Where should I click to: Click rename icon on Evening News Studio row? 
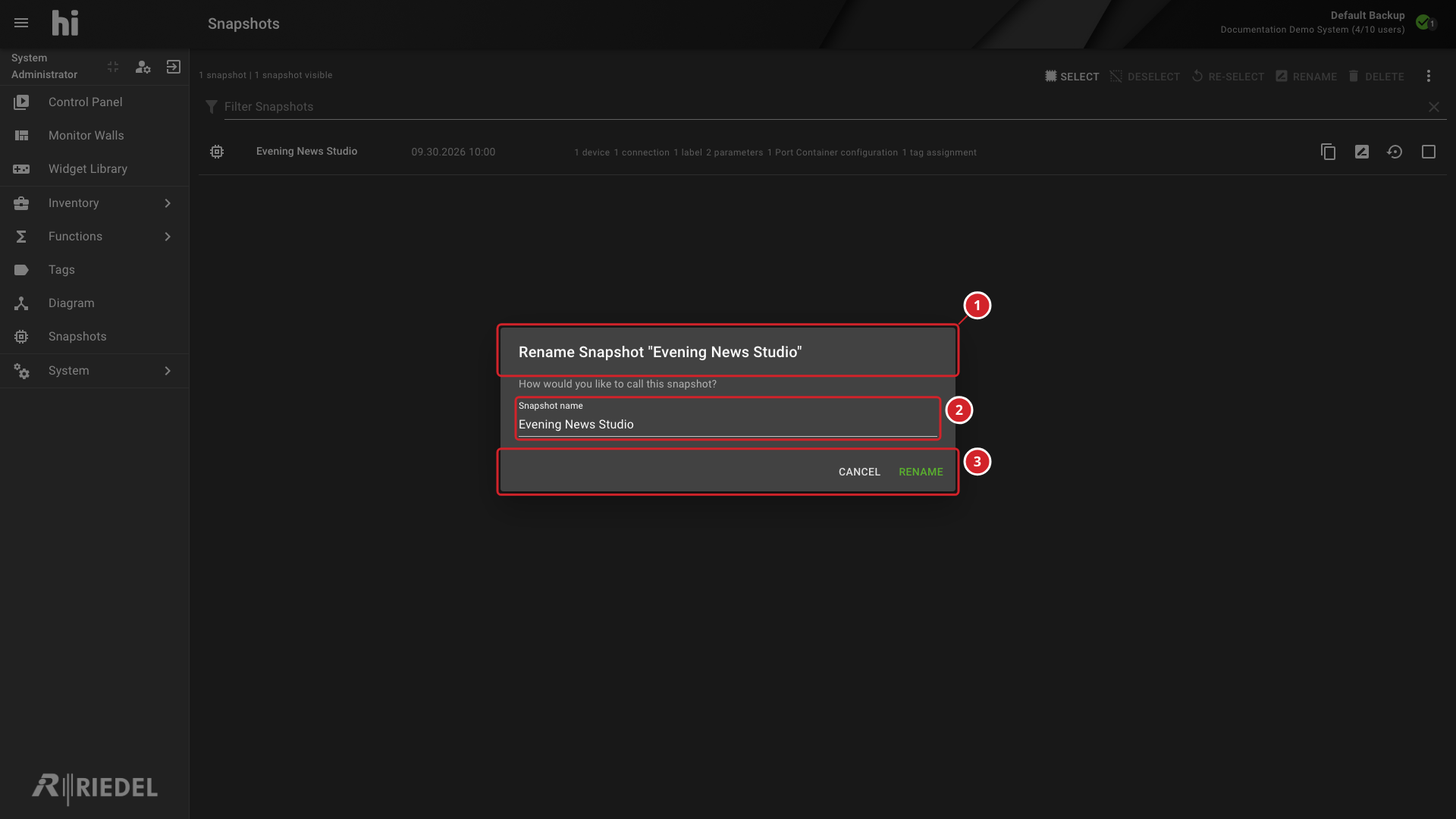pos(1362,152)
